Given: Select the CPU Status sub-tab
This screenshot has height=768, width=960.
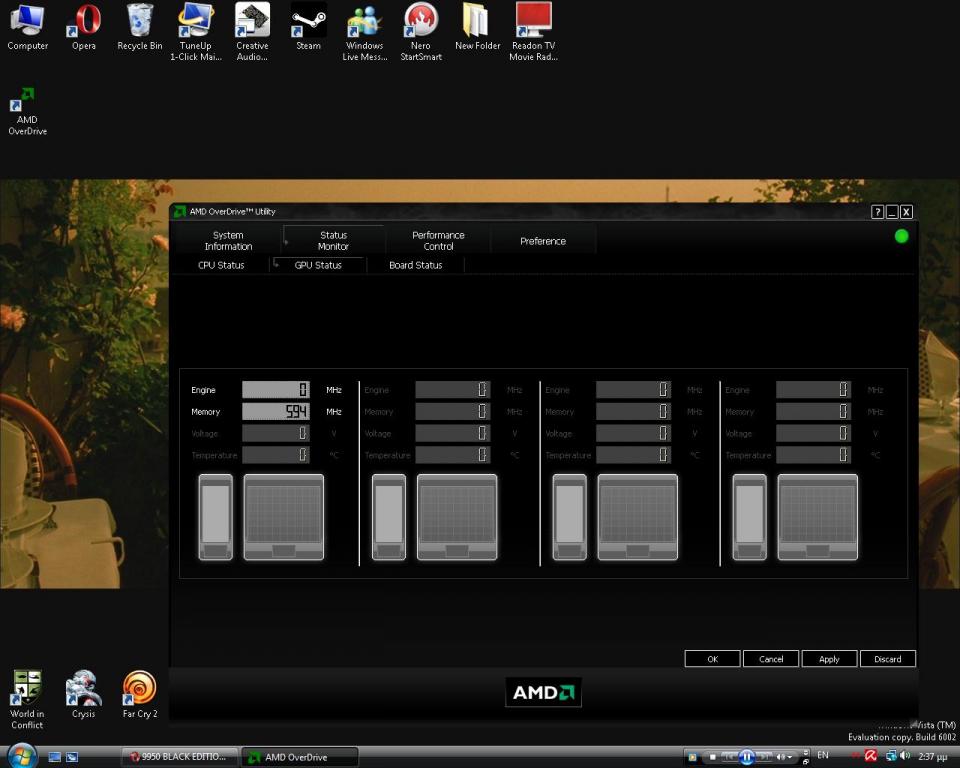Looking at the screenshot, I should coord(221,265).
